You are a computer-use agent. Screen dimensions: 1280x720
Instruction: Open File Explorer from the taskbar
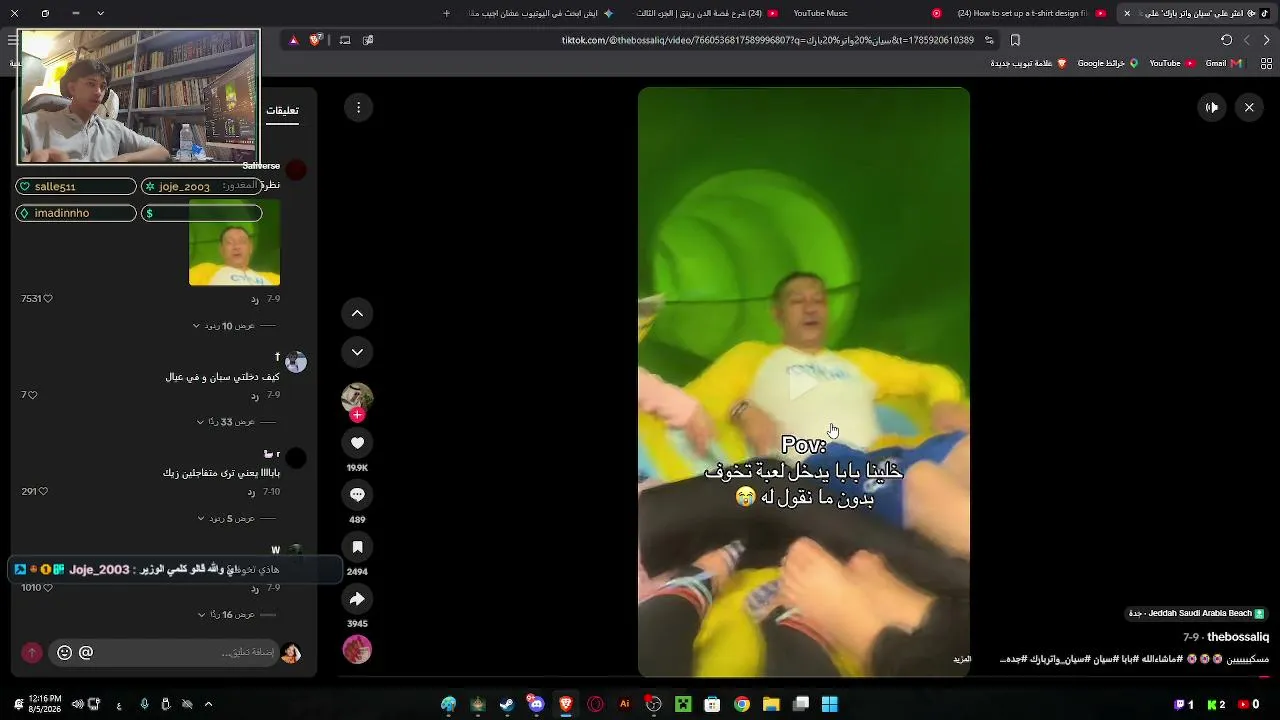tap(771, 704)
